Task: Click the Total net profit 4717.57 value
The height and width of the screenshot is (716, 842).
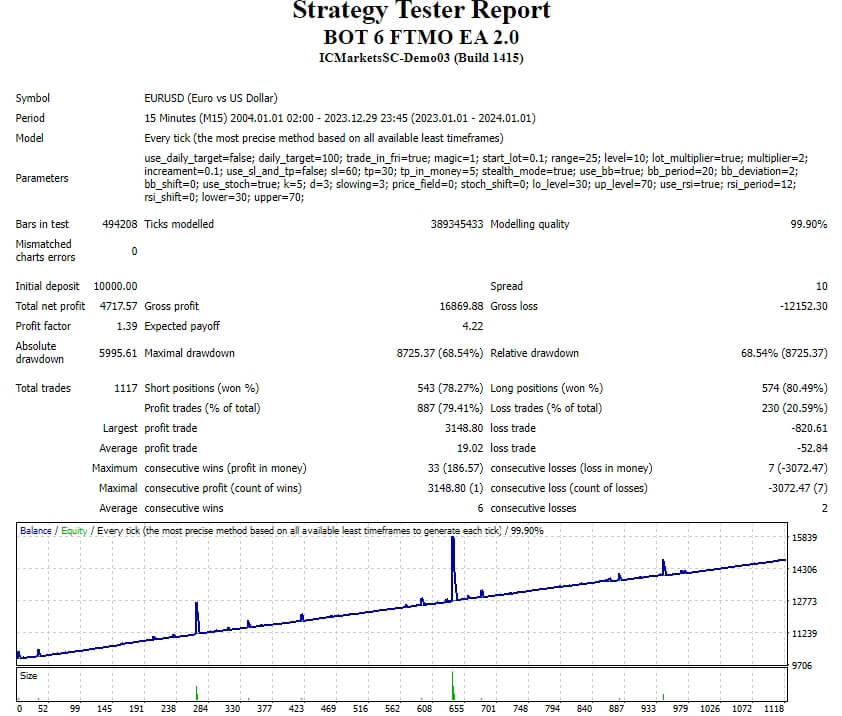Action: coord(118,306)
